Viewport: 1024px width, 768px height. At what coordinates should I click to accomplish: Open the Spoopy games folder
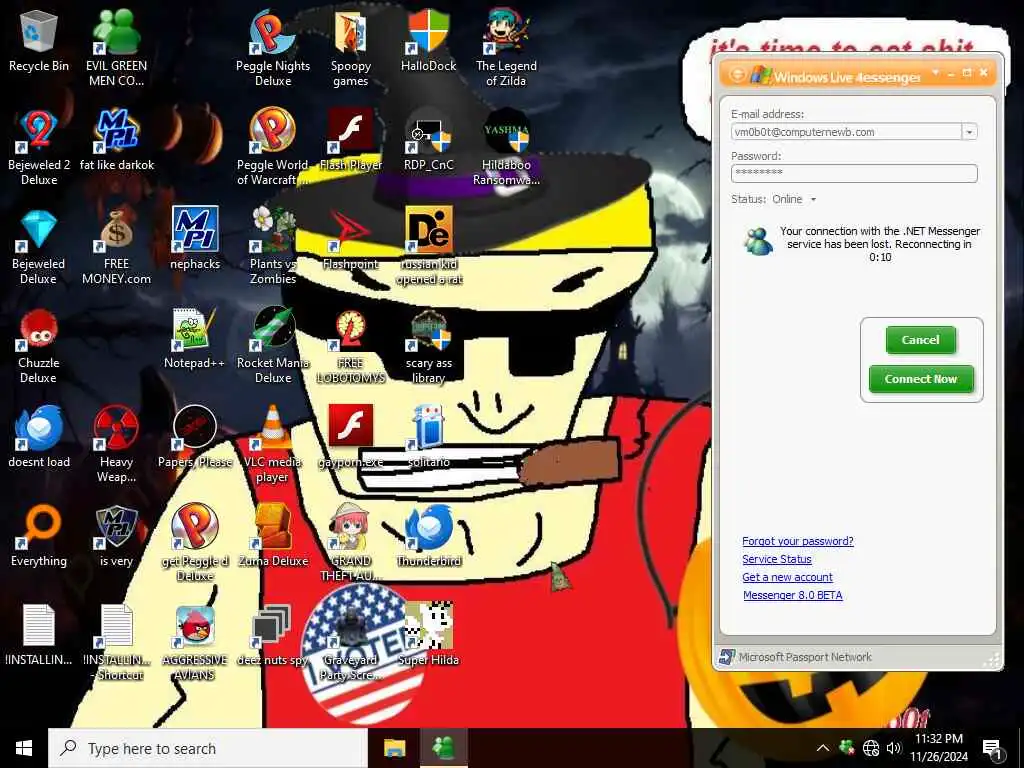tap(351, 47)
